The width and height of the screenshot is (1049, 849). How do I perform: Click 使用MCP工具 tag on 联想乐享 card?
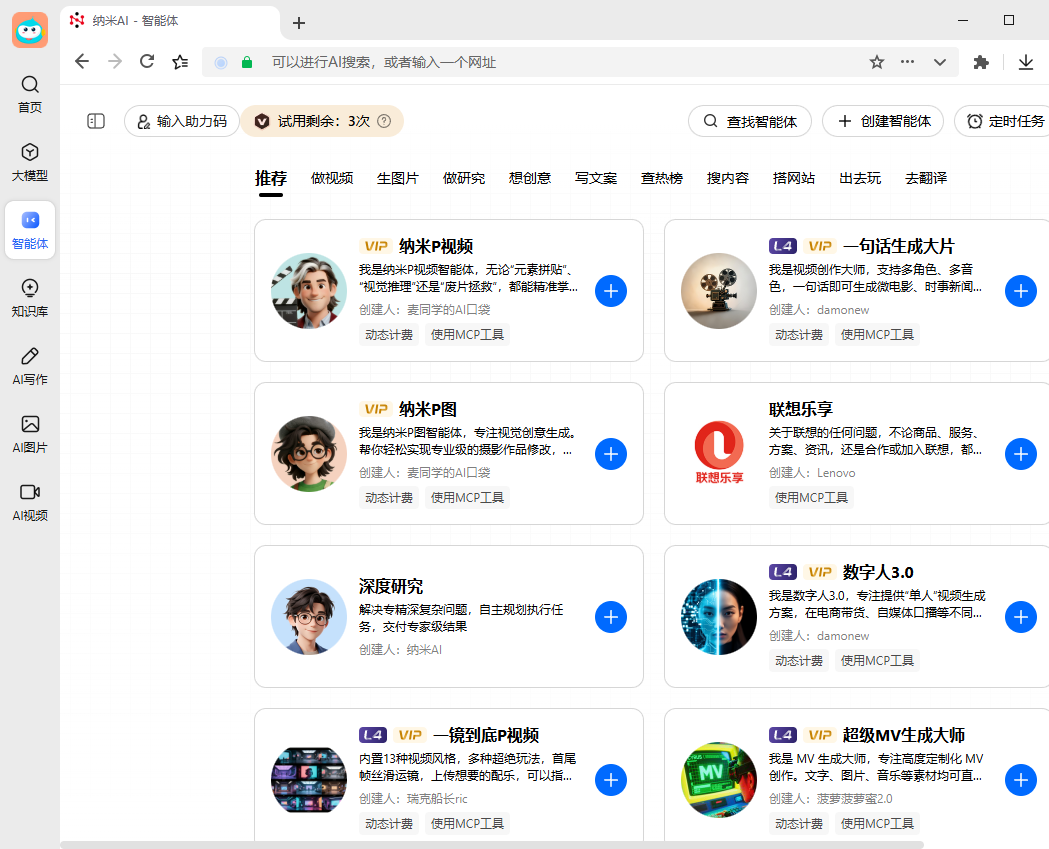tap(811, 498)
